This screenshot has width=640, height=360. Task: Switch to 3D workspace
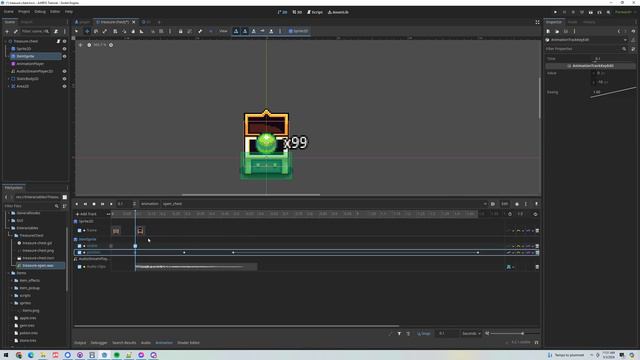click(x=298, y=12)
